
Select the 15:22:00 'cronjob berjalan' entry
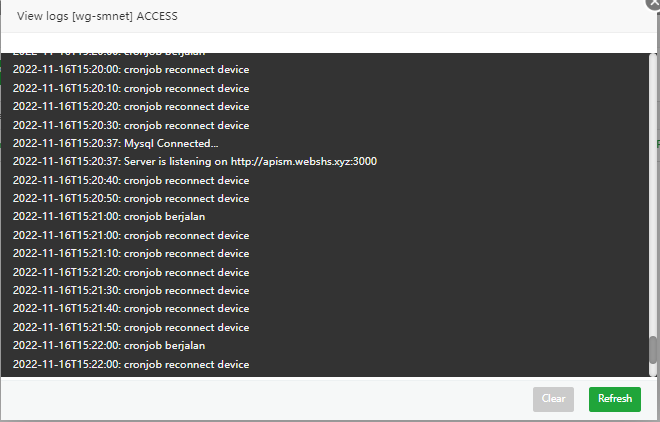coord(109,345)
